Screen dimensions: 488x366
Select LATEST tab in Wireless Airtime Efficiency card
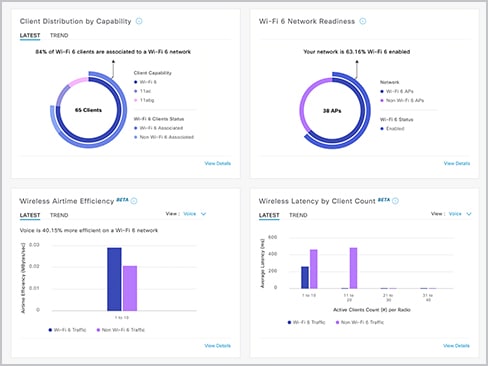click(30, 215)
